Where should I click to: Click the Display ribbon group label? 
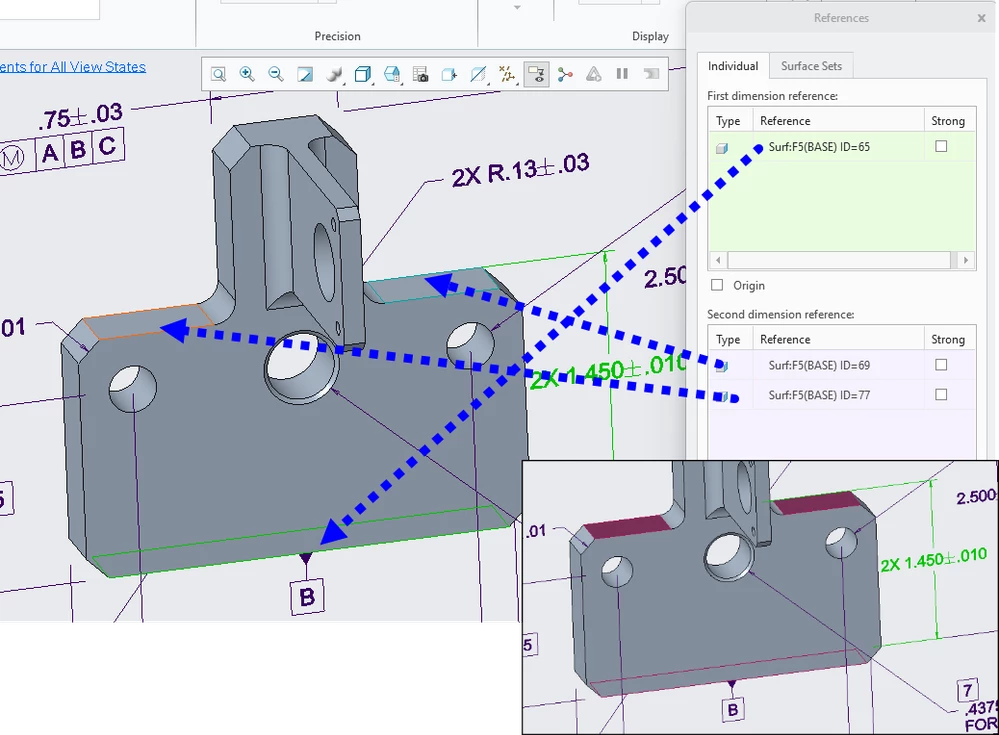pyautogui.click(x=650, y=36)
